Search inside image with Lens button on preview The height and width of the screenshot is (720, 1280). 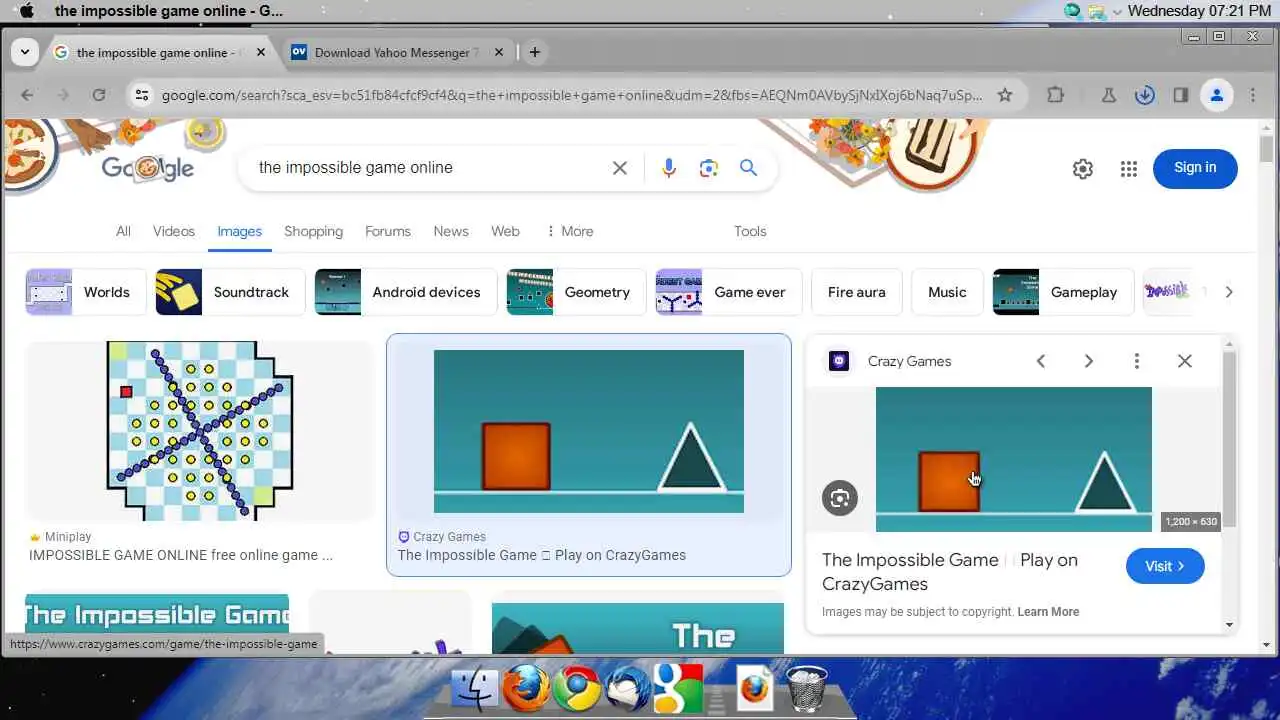(x=840, y=498)
